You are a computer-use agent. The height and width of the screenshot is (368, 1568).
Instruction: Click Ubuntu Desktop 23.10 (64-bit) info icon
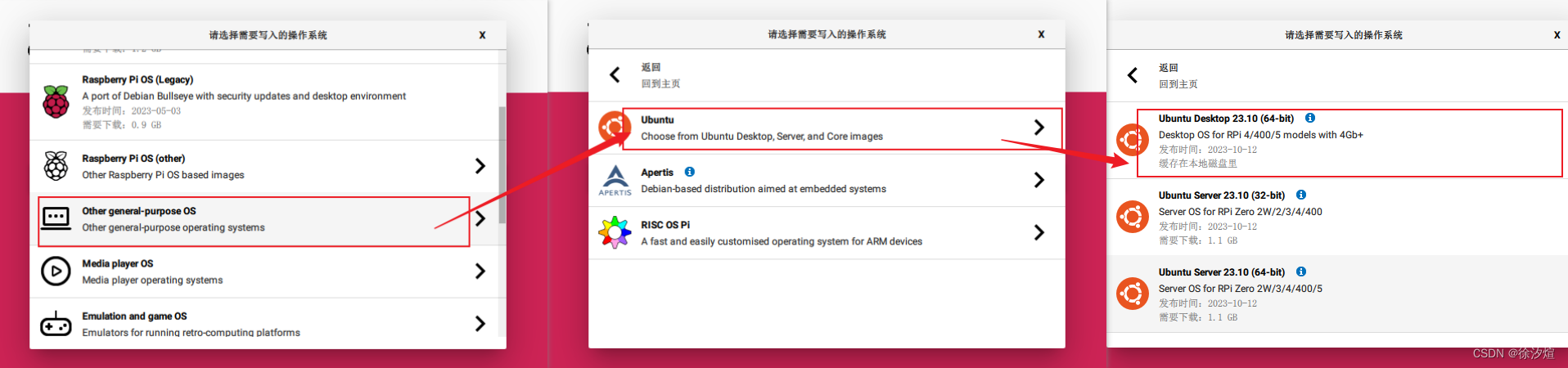pyautogui.click(x=1310, y=118)
